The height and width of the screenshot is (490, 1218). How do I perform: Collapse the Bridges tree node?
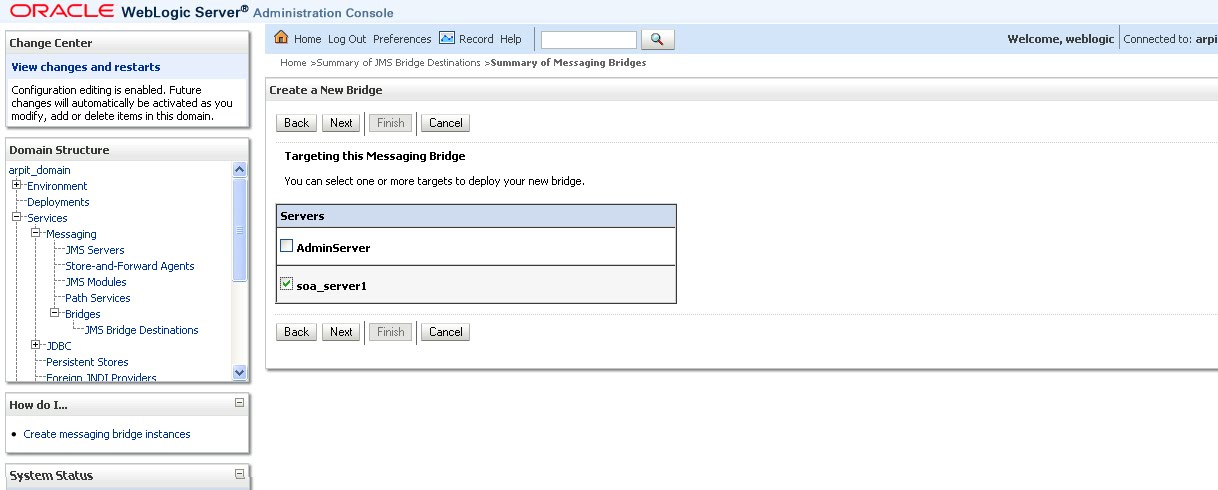pos(55,313)
